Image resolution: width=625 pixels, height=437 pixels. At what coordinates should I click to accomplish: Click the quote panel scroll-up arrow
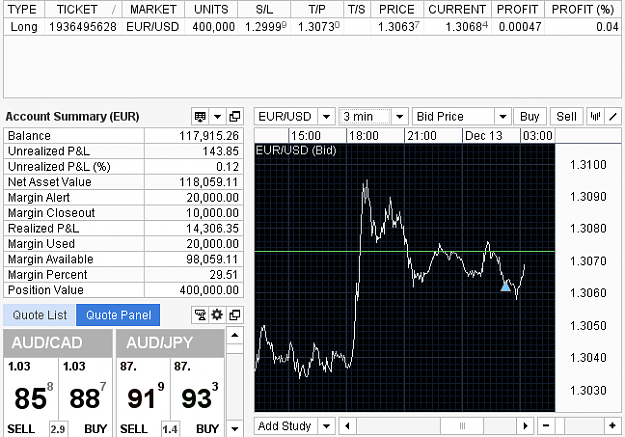[x=235, y=335]
